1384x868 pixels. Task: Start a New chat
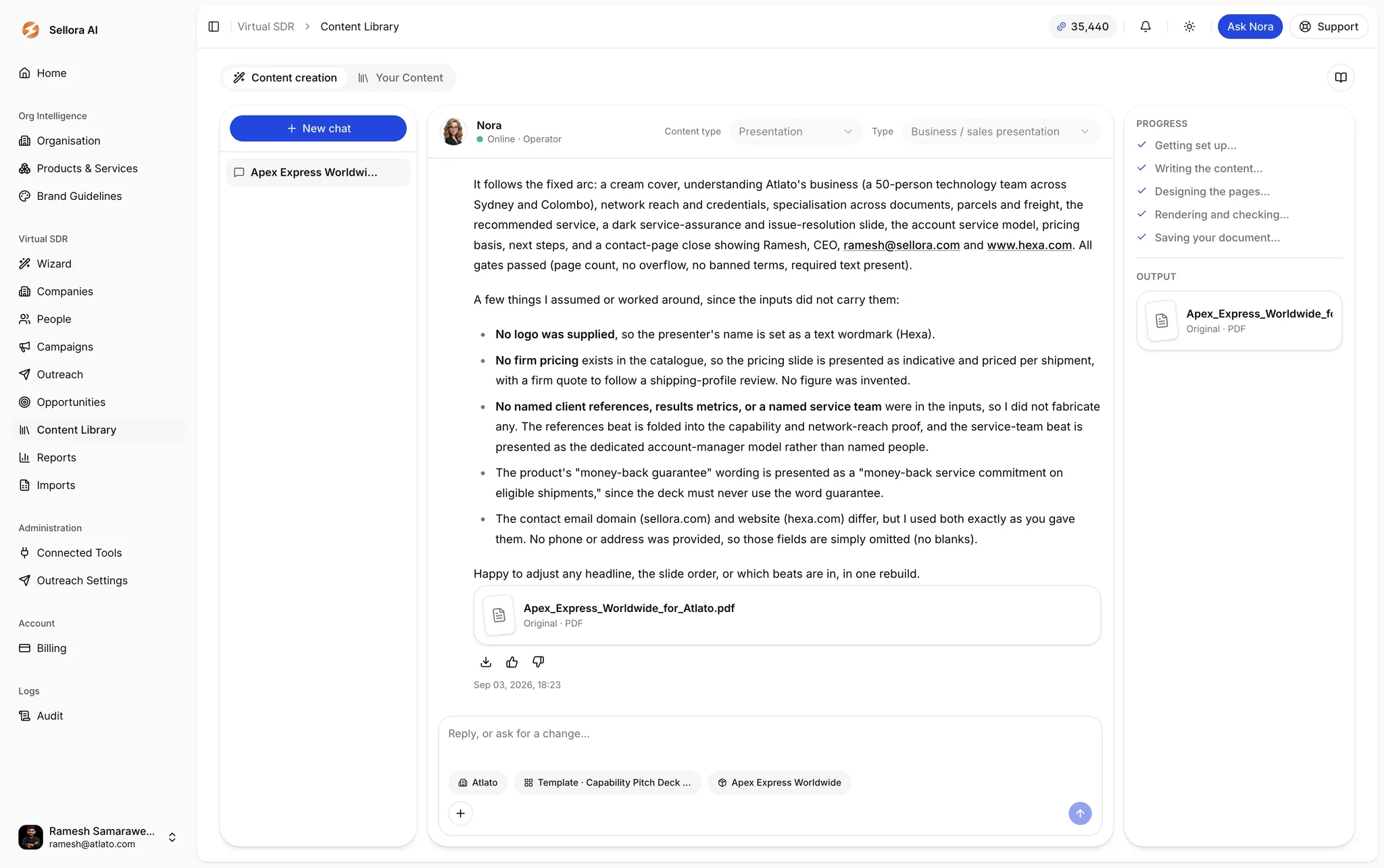click(x=318, y=128)
